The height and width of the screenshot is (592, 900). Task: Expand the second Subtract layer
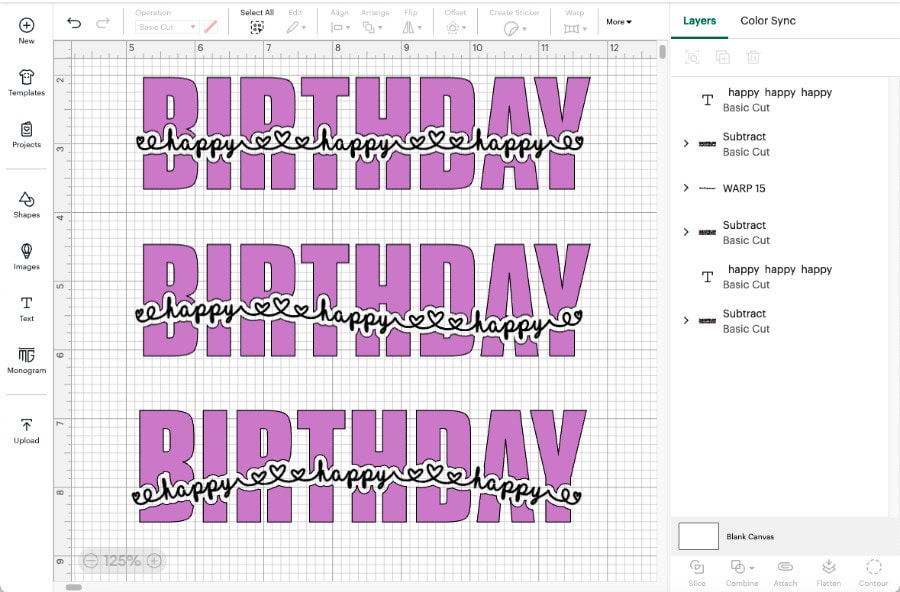click(686, 231)
